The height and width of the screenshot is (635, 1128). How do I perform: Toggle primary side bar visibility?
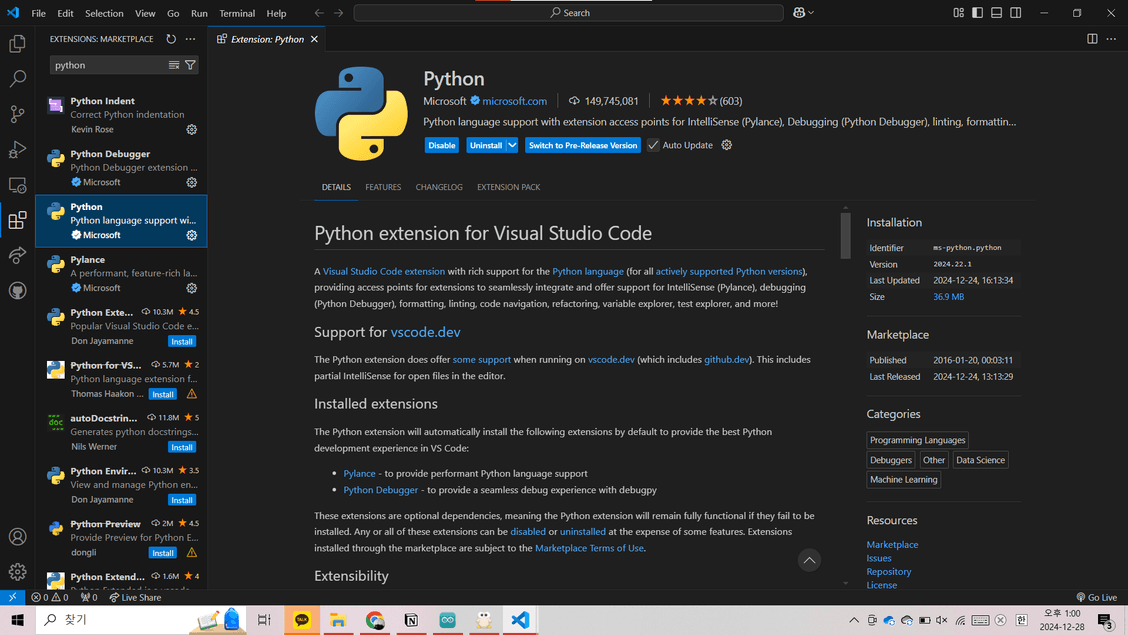pyautogui.click(x=977, y=12)
